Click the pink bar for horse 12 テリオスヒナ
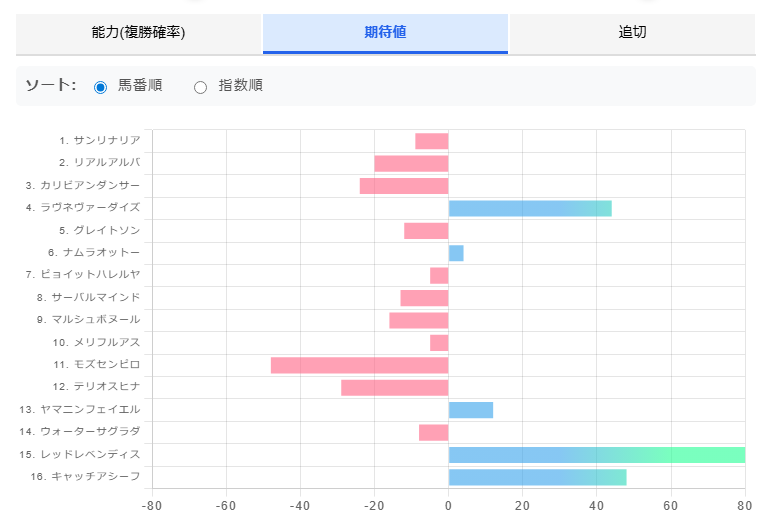The image size is (764, 518). (395, 387)
